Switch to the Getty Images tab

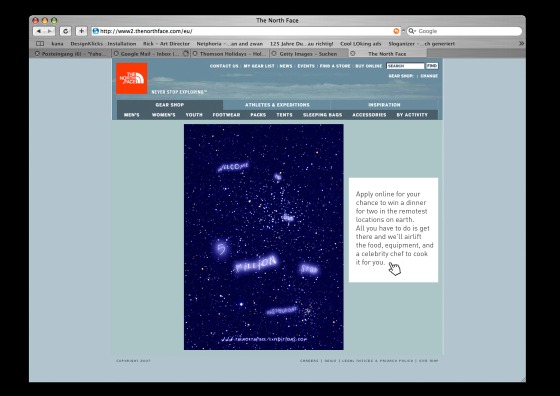pos(309,54)
